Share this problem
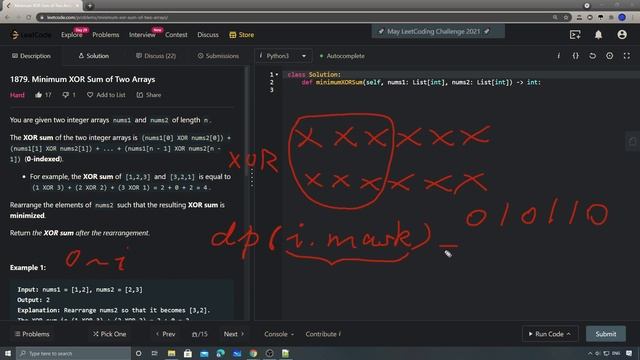Screen dimensions: 640x360 [149, 95]
